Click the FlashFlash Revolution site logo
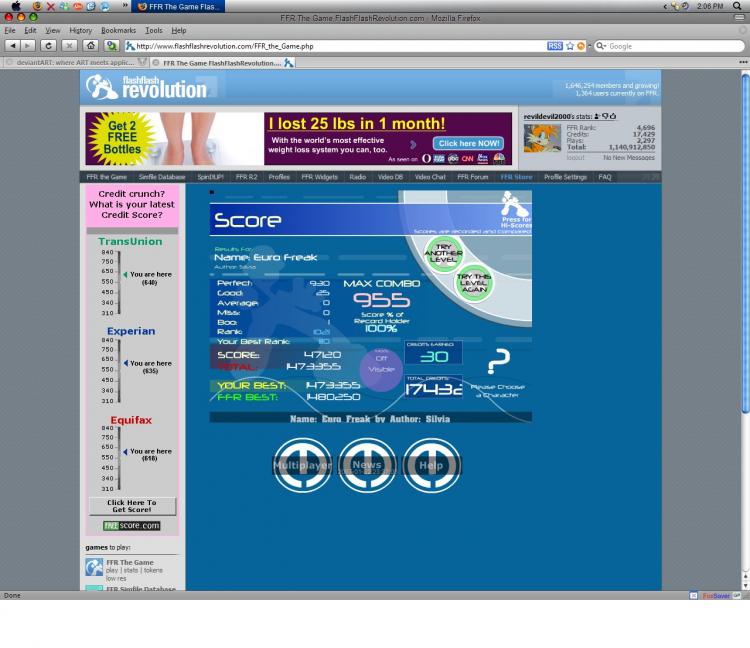The image size is (750, 648). (x=146, y=87)
